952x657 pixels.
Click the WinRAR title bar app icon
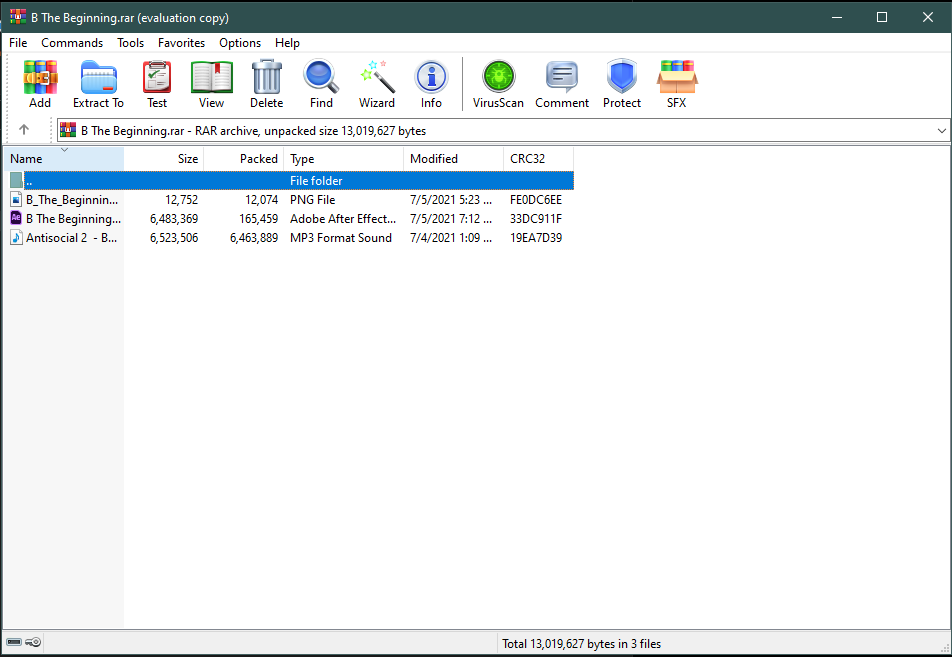click(18, 17)
